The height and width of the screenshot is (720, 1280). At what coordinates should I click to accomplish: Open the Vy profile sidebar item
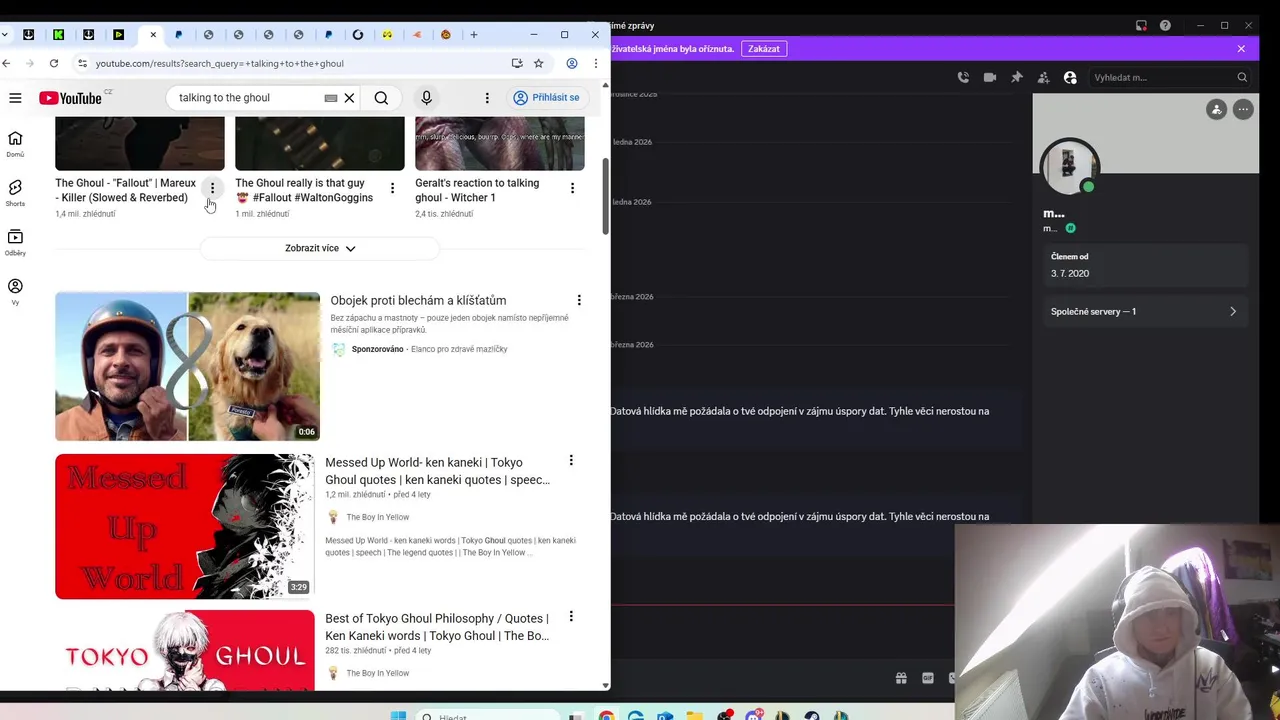tap(15, 292)
